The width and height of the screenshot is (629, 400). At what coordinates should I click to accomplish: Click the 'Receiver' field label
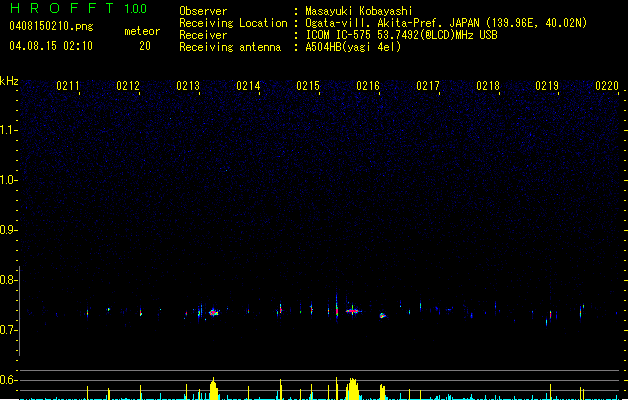pyautogui.click(x=203, y=35)
